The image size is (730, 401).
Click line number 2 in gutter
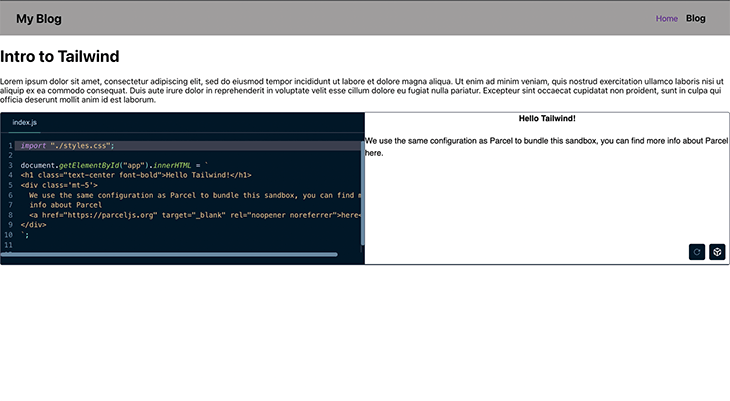point(10,155)
